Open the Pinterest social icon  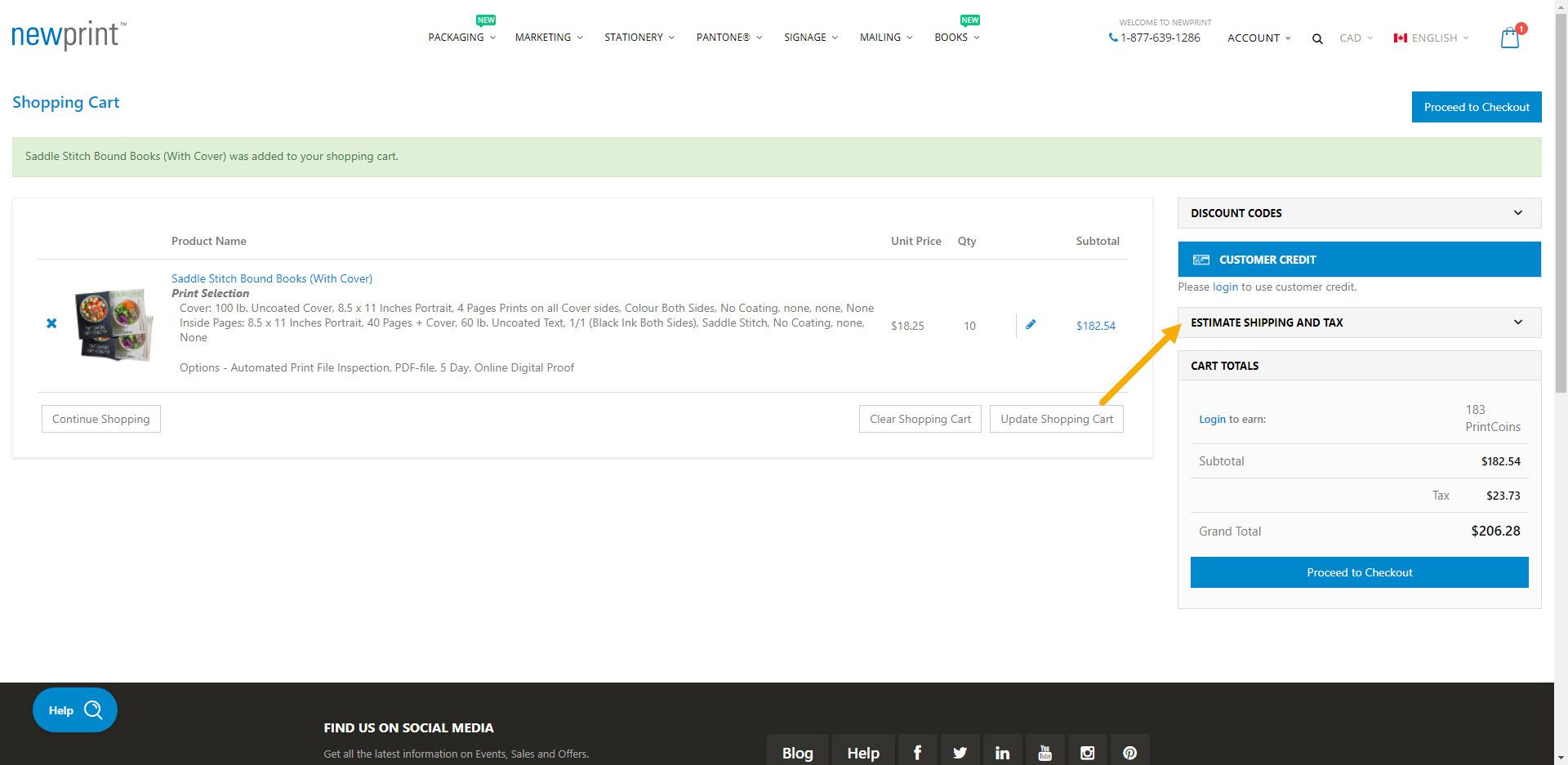tap(1129, 750)
